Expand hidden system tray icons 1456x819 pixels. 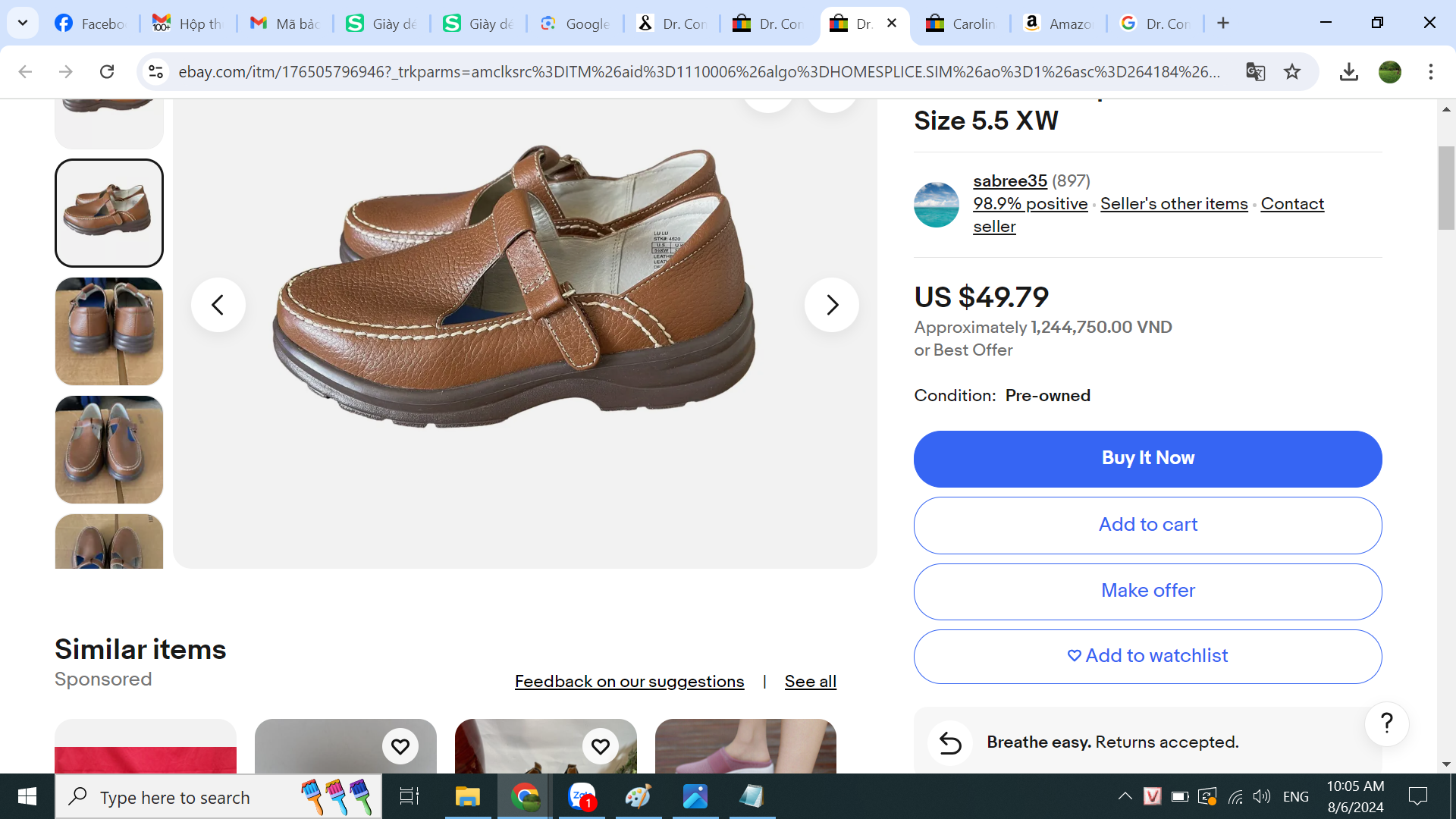pos(1125,796)
